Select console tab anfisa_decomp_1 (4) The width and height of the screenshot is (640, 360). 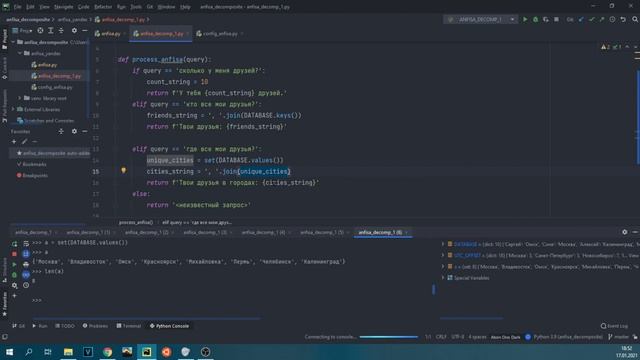pyautogui.click(x=263, y=232)
